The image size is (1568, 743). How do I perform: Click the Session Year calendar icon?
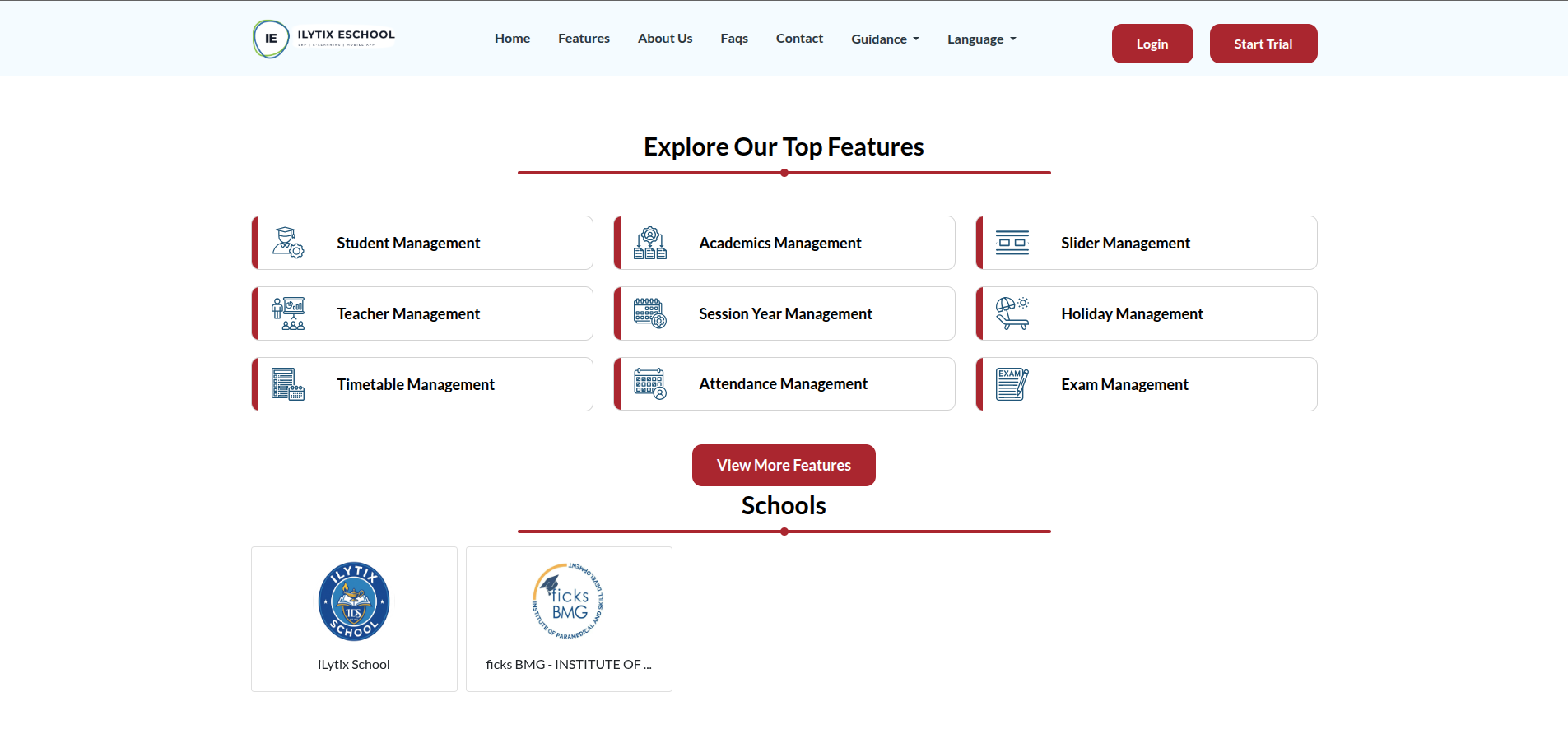(x=650, y=313)
